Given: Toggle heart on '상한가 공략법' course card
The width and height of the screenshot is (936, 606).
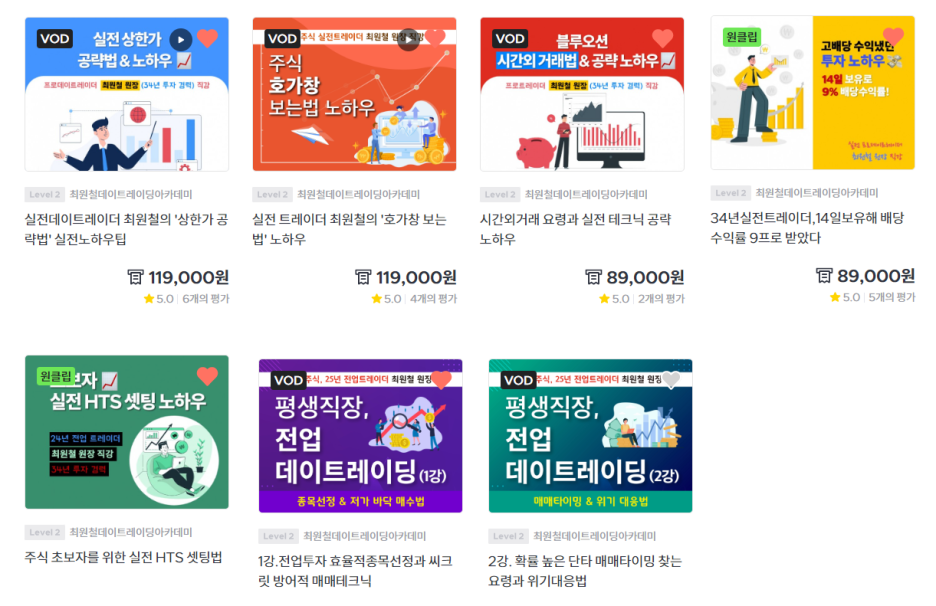Looking at the screenshot, I should [208, 38].
